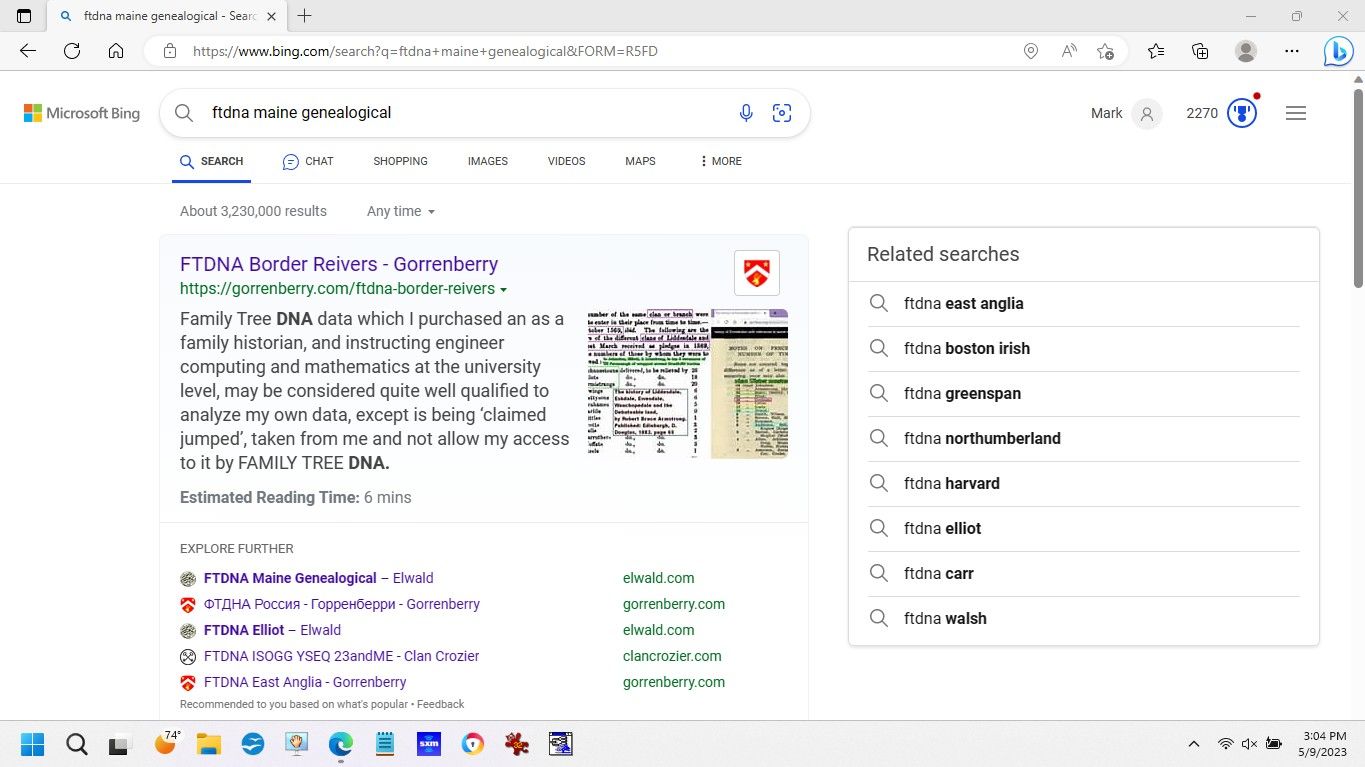Open Wi-Fi network status icon

[1225, 744]
